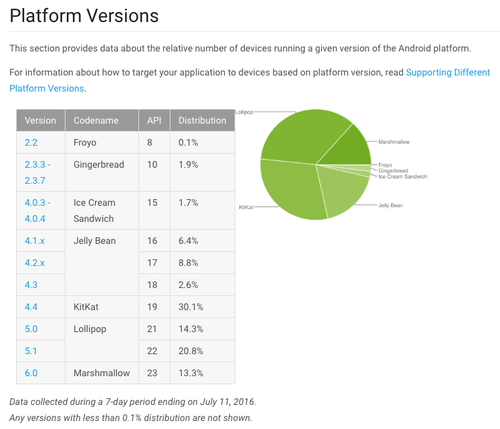500x429 pixels.
Task: Click version 5.1 link
Action: pos(31,351)
